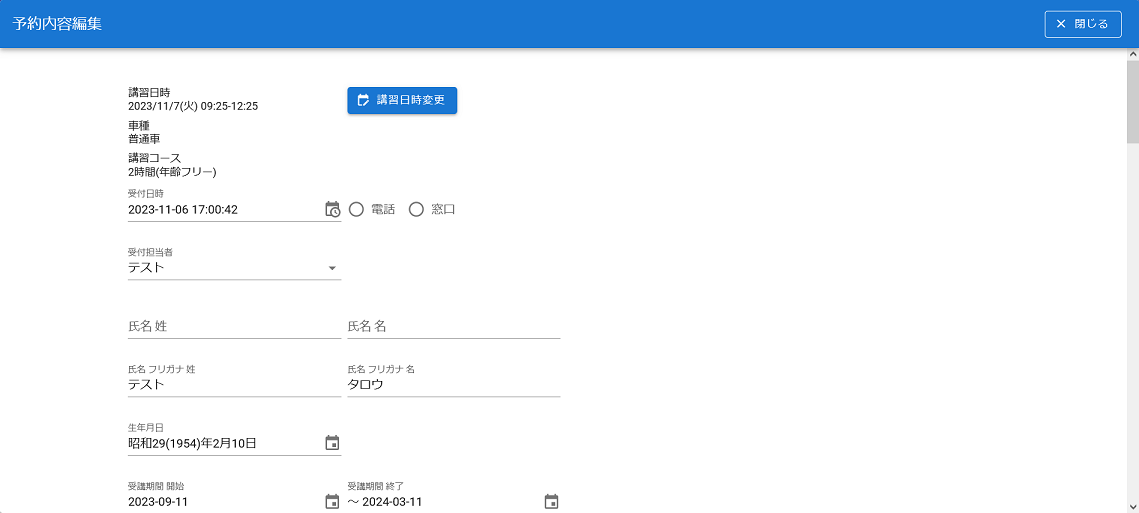This screenshot has width=1139, height=513.
Task: Click the 氏名 フリガナ 姓 field with テスト
Action: [234, 385]
